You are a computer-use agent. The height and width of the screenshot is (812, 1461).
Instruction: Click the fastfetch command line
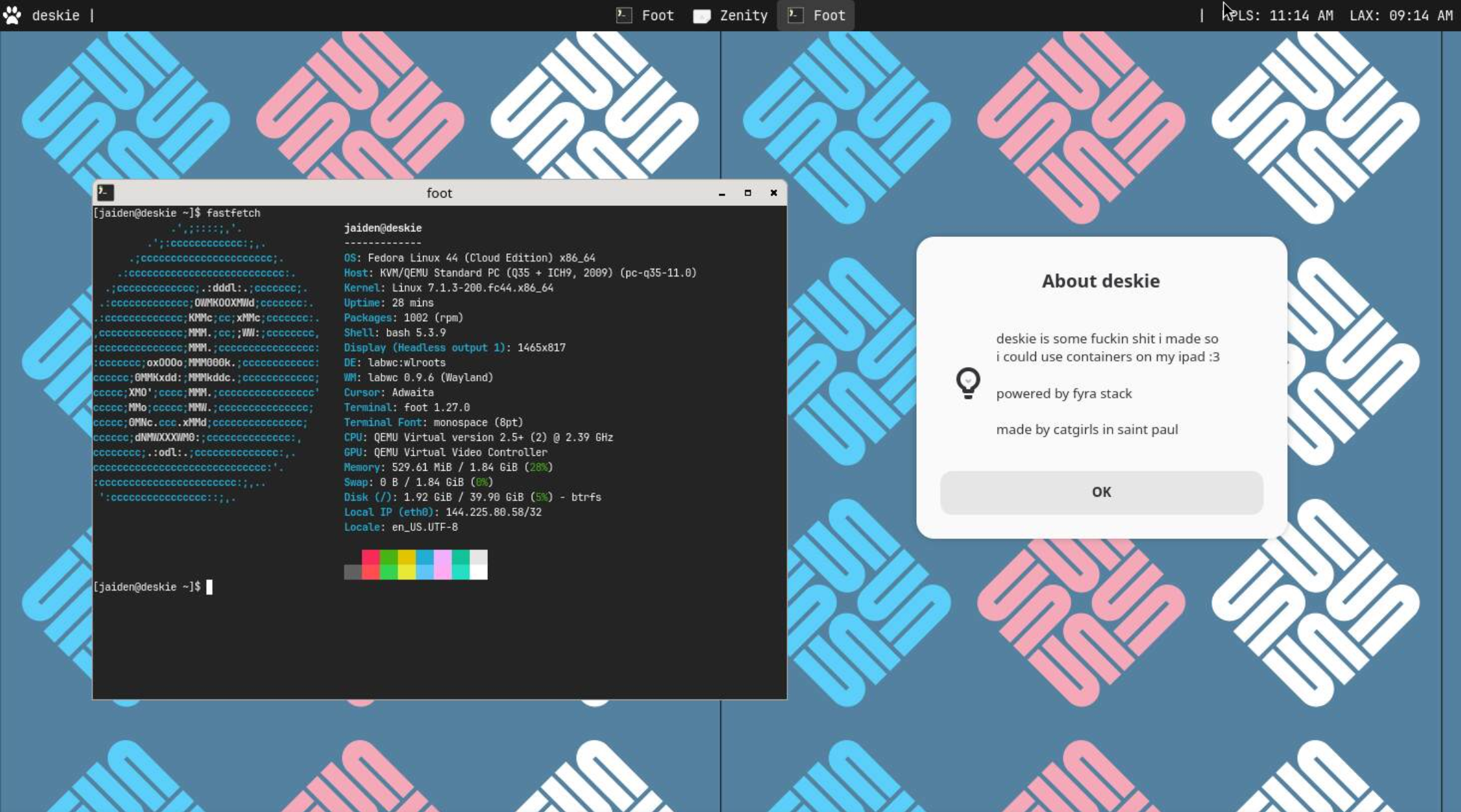[177, 213]
